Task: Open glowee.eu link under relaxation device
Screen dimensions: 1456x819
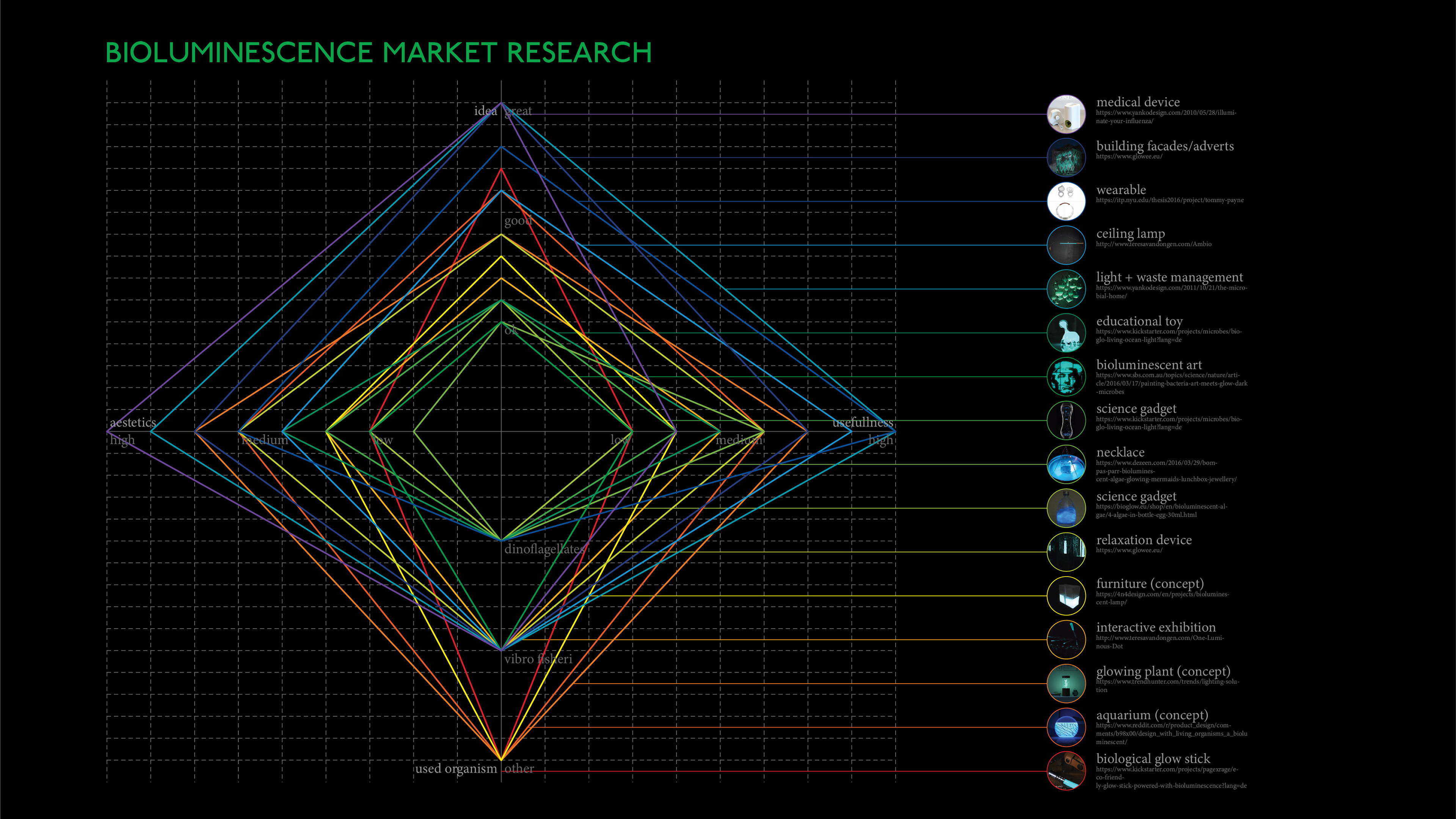Action: (1129, 550)
